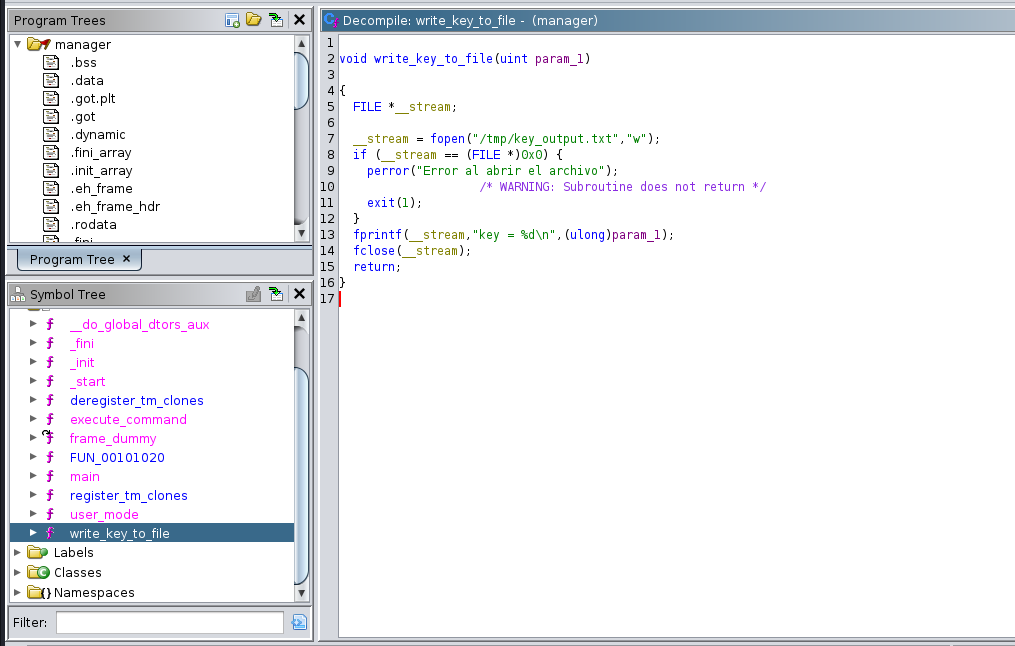Expand the Labels folder in Symbol Tree
Viewport: 1015px width, 646px height.
(x=17, y=552)
